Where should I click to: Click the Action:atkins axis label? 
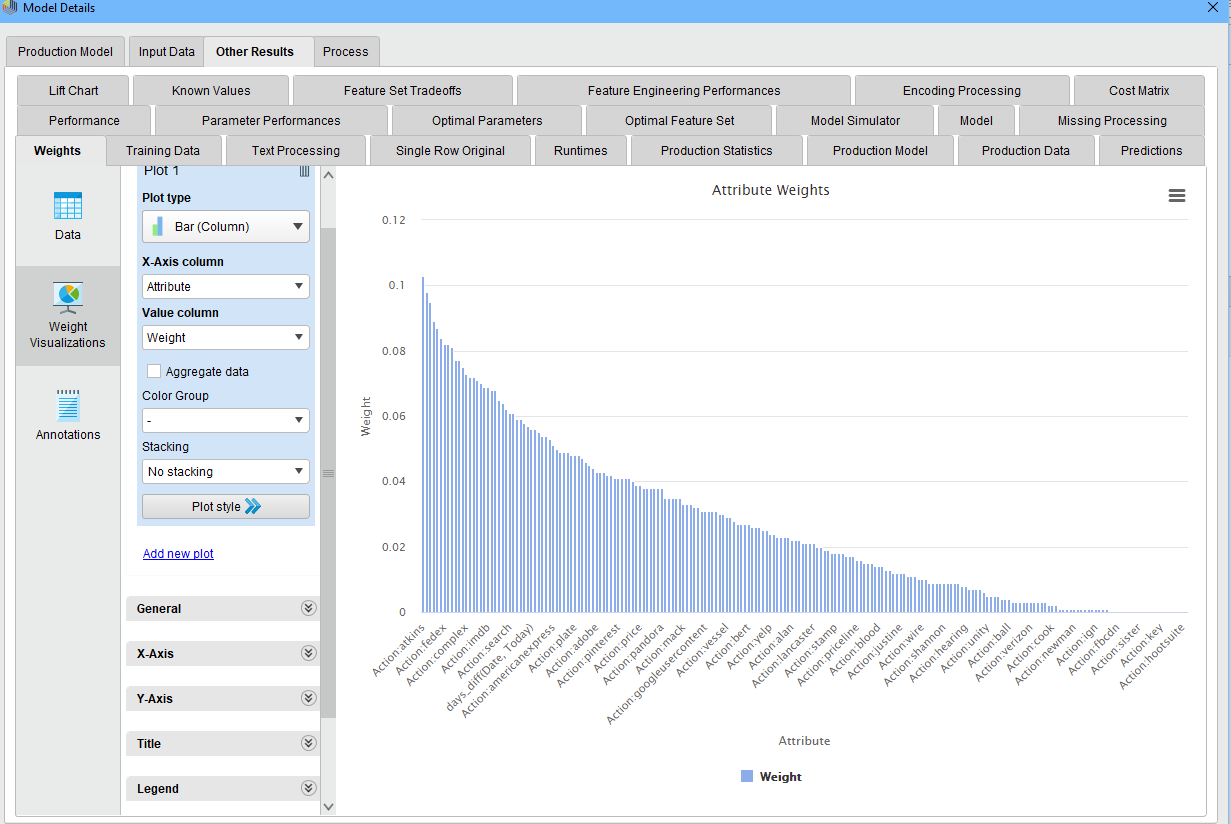(x=398, y=650)
